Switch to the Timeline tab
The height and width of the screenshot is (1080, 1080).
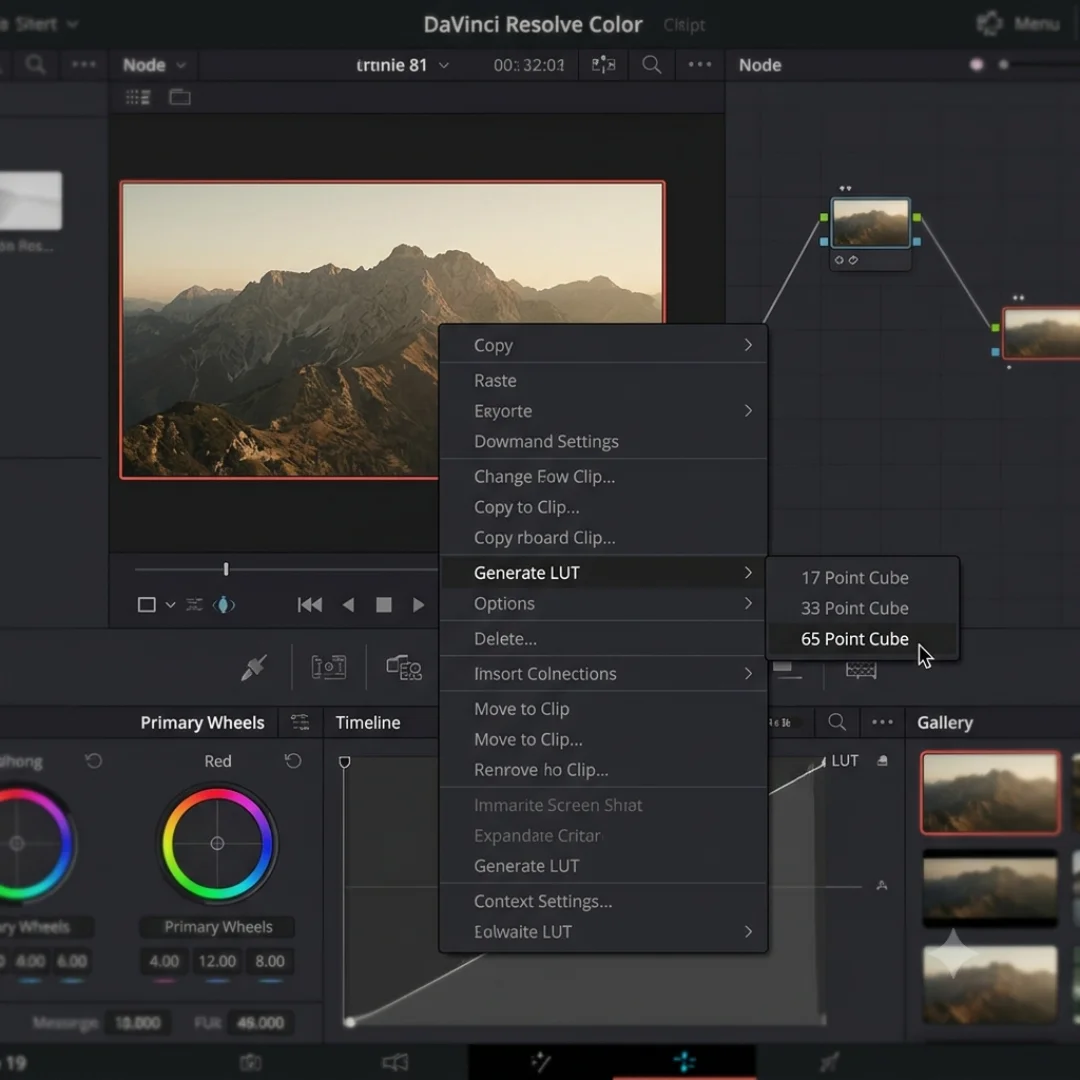click(x=368, y=723)
